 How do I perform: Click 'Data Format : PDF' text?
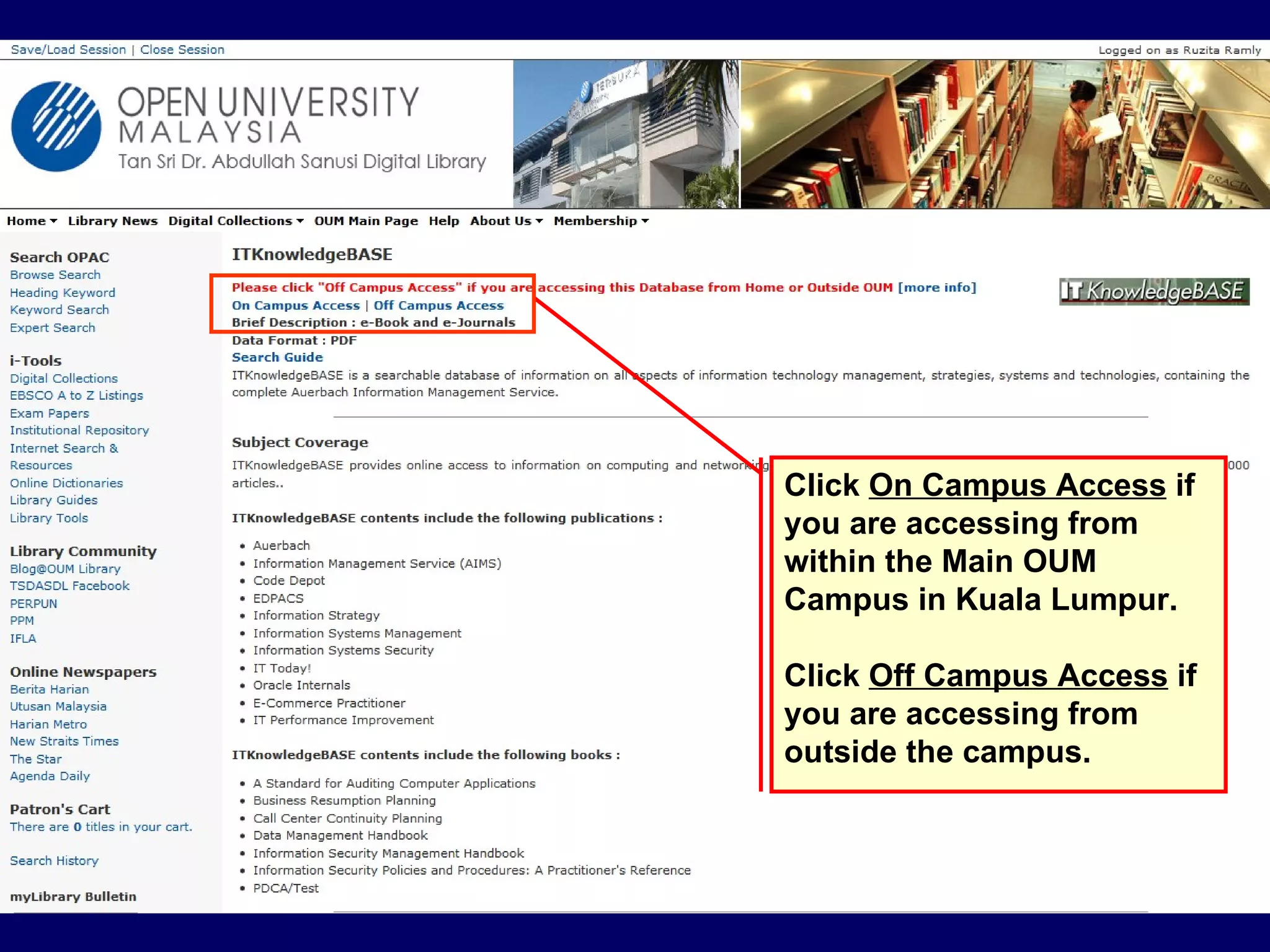click(x=294, y=340)
